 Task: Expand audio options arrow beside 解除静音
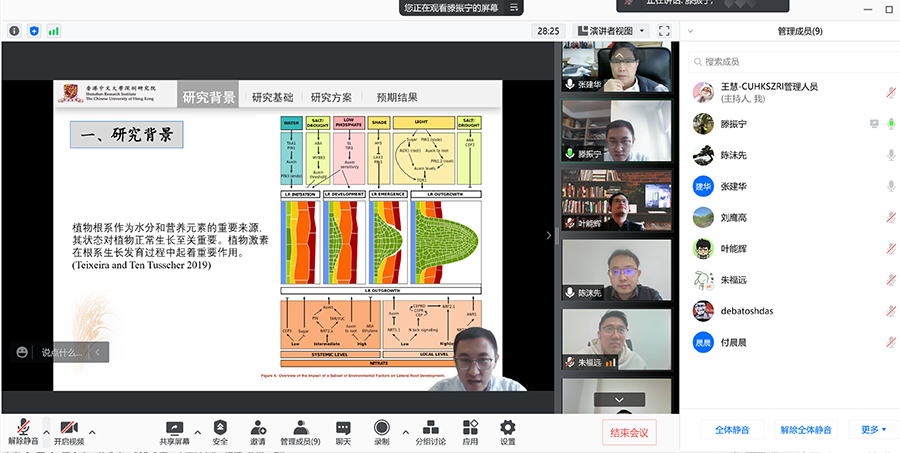pyautogui.click(x=46, y=432)
